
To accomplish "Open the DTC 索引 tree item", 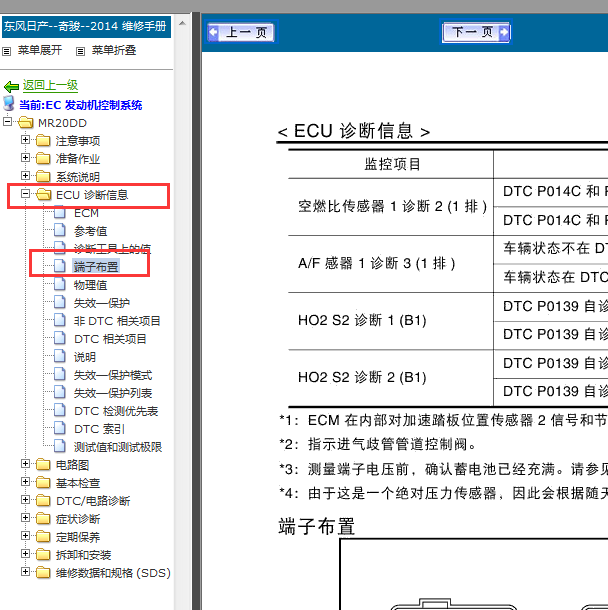I will (99, 429).
